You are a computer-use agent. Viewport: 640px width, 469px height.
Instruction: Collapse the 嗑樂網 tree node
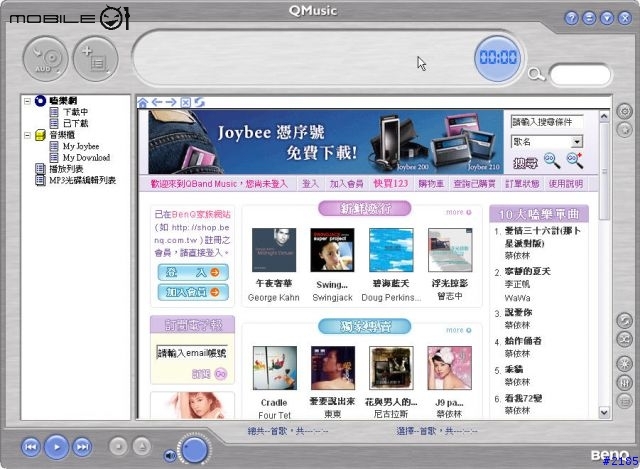27,100
